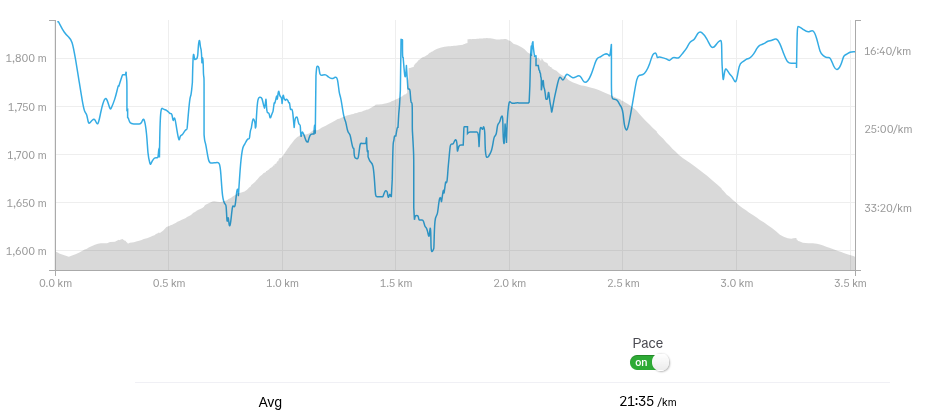Select the 1.0 km distance axis label
Viewport: 926px width, 420px height.
pyautogui.click(x=282, y=283)
